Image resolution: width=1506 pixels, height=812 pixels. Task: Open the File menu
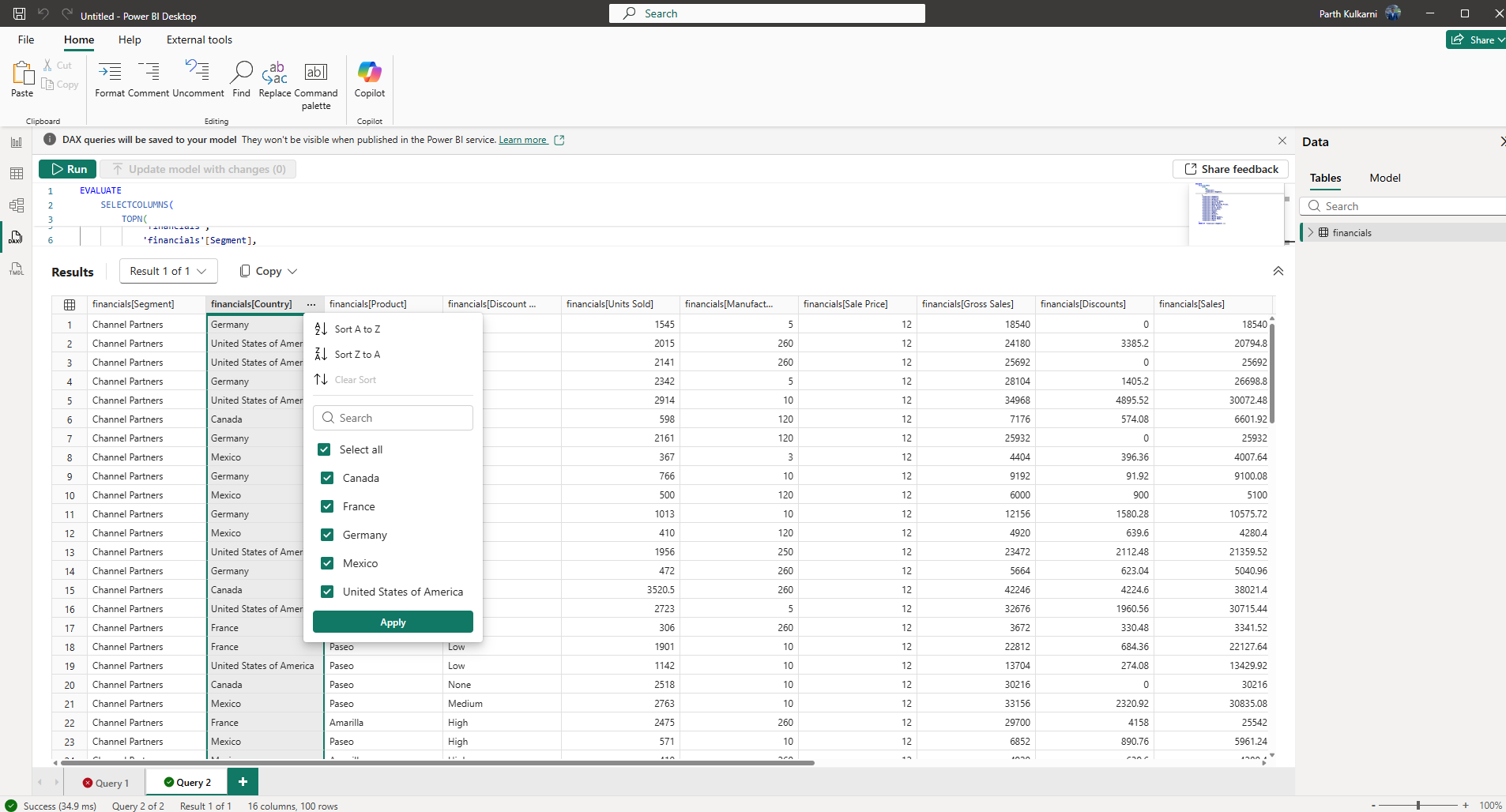pyautogui.click(x=26, y=39)
